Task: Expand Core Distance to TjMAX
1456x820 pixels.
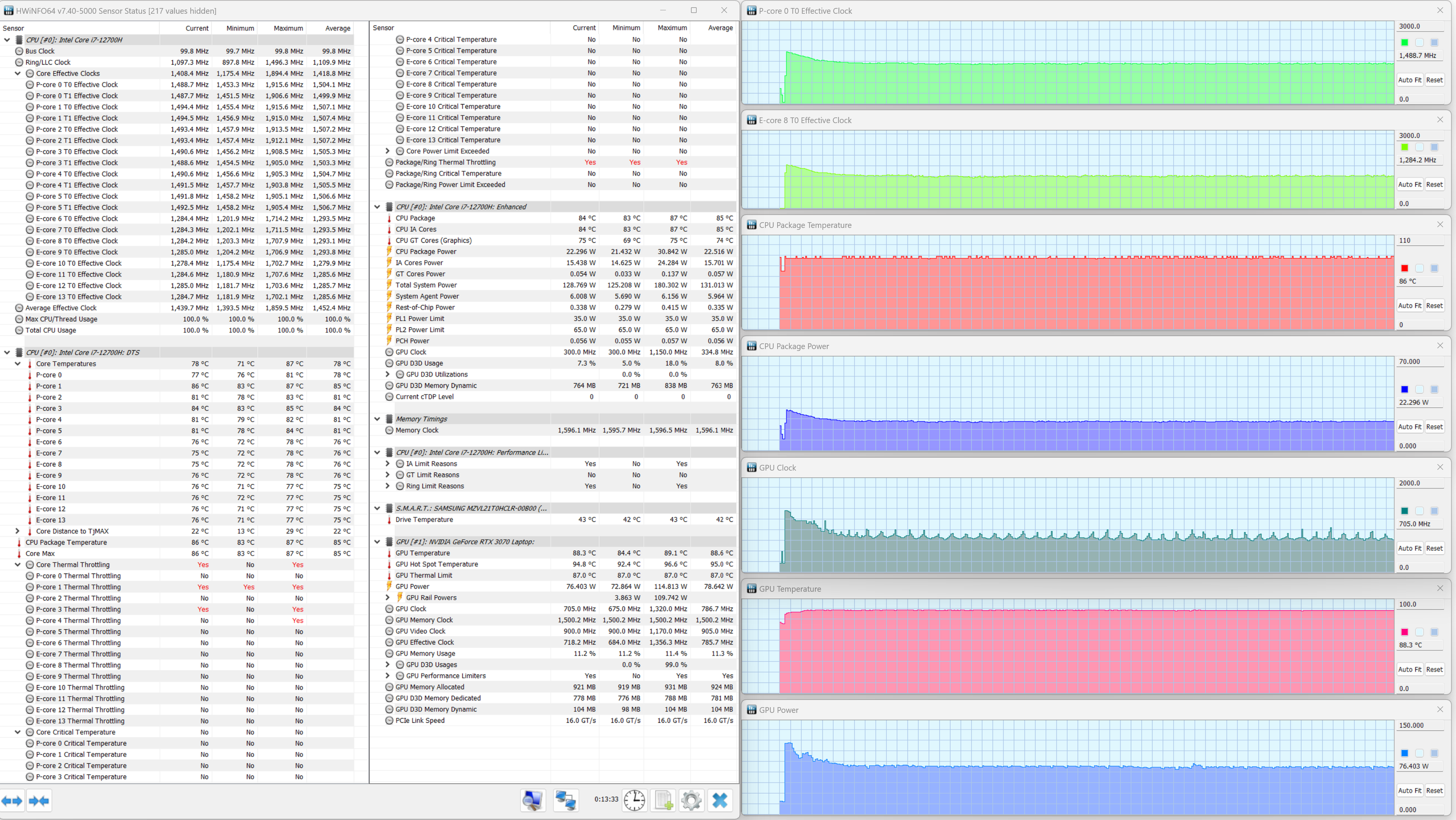Action: coord(17,531)
